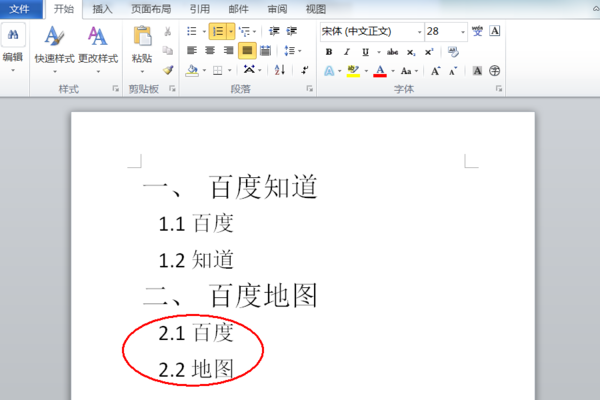Toggle justify alignment
Screen dimensions: 600x400
[247, 51]
